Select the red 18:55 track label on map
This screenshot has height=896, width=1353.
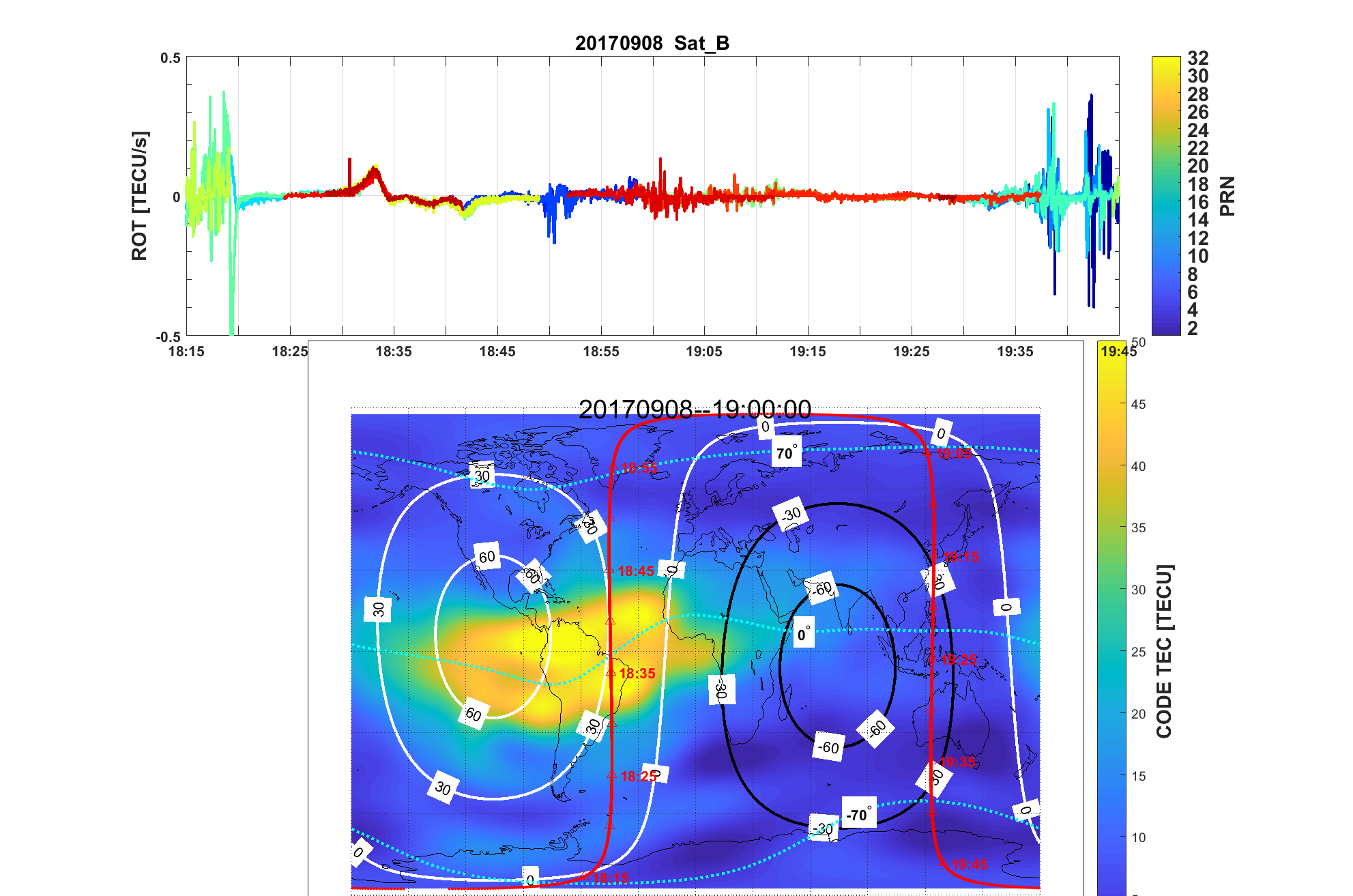pyautogui.click(x=639, y=468)
